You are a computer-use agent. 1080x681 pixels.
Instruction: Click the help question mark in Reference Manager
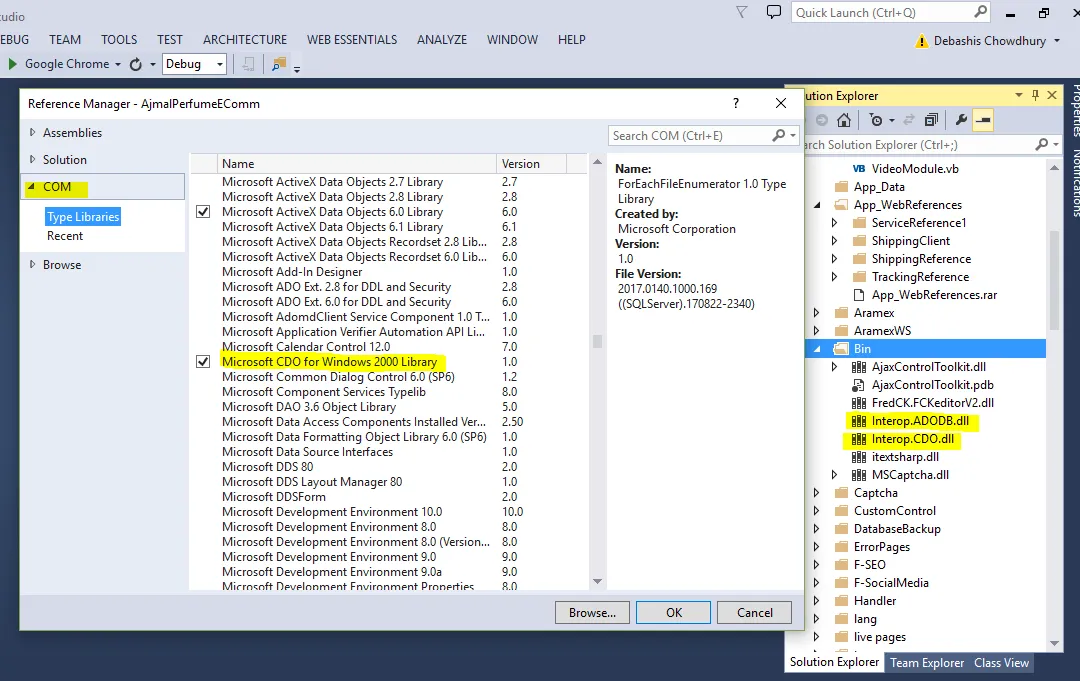point(736,103)
